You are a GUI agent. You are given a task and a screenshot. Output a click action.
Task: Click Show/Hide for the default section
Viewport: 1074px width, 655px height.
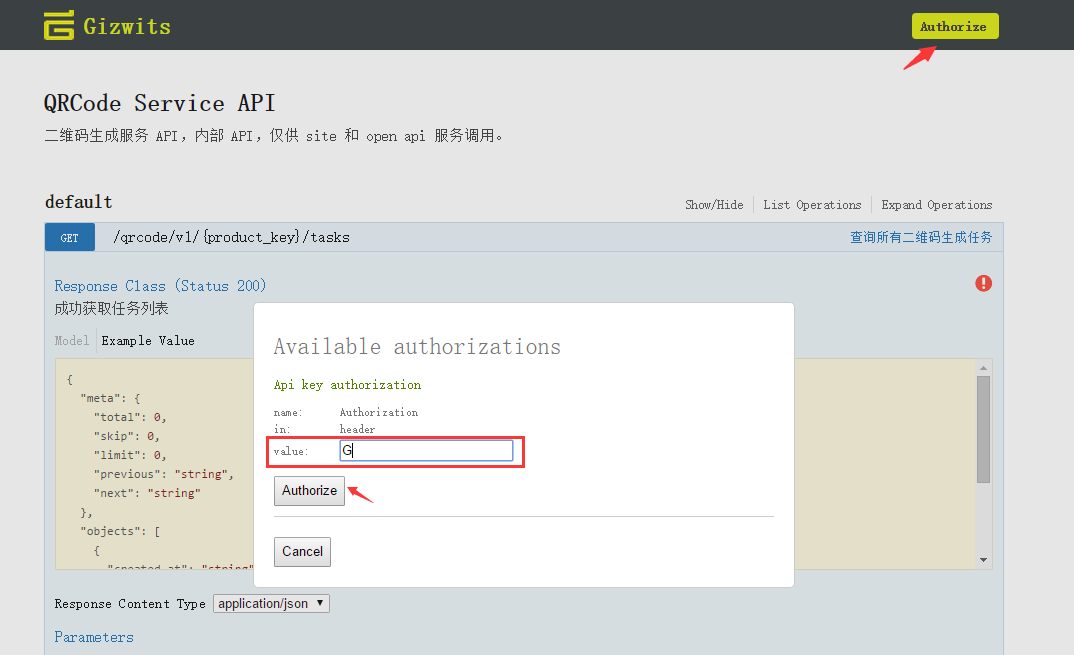click(714, 205)
